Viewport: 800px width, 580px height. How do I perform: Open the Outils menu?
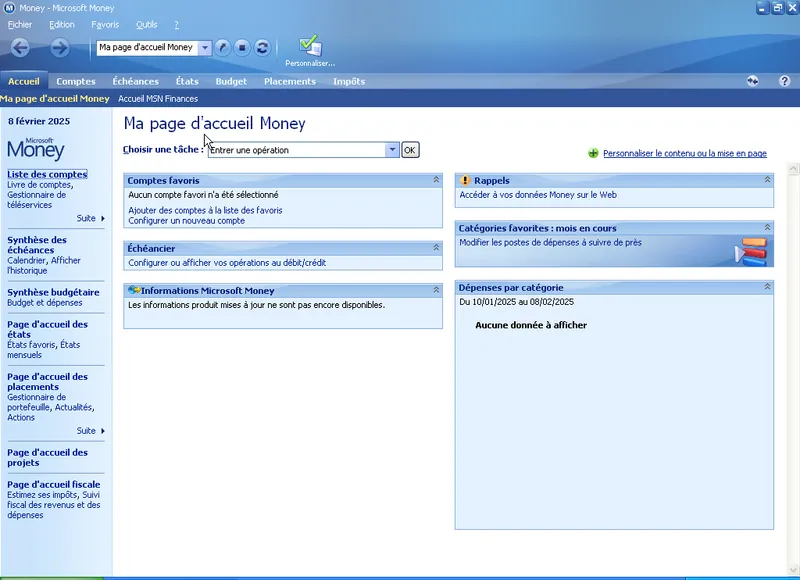coord(146,24)
